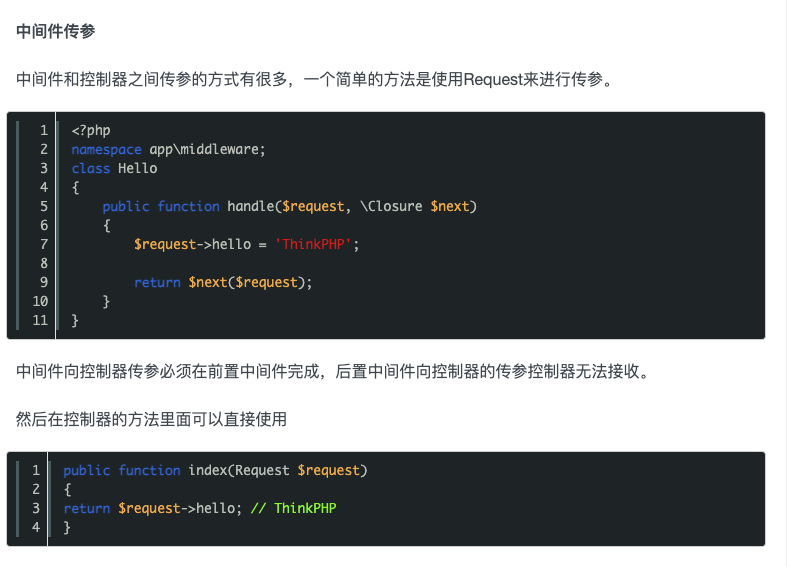This screenshot has height=567, width=787.
Task: Click the \Closure type hint
Action: click(x=391, y=206)
